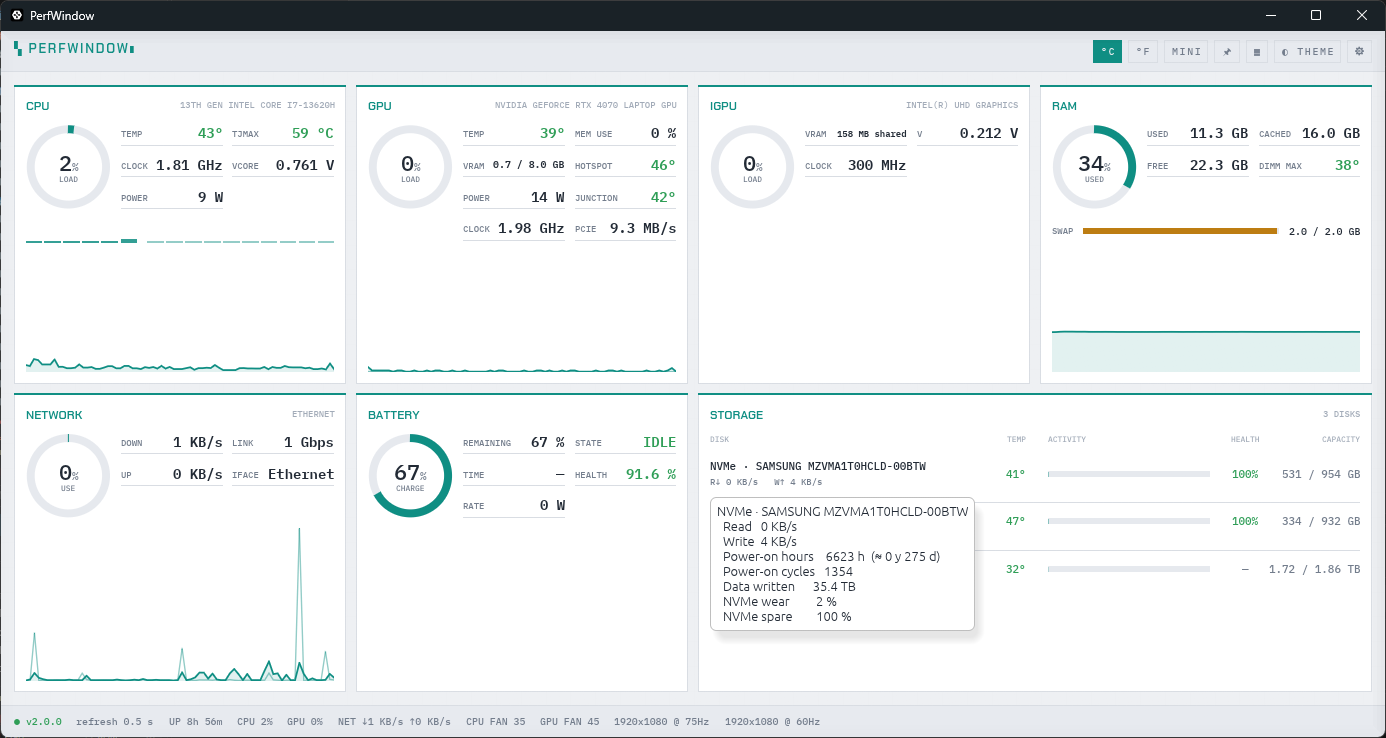Click the battery HEALTH 91.6 % value
The width and height of the screenshot is (1386, 738).
(x=651, y=474)
